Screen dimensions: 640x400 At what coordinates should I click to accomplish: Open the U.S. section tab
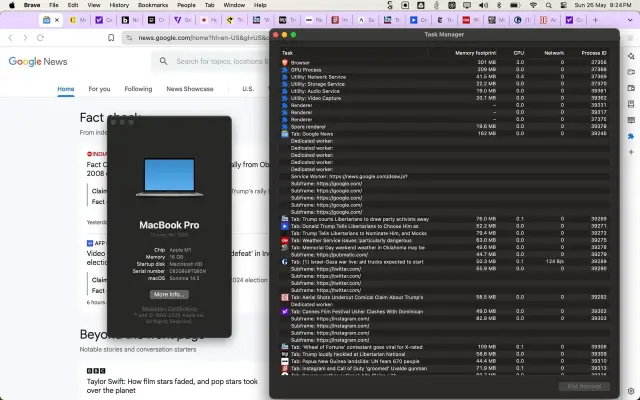248,89
